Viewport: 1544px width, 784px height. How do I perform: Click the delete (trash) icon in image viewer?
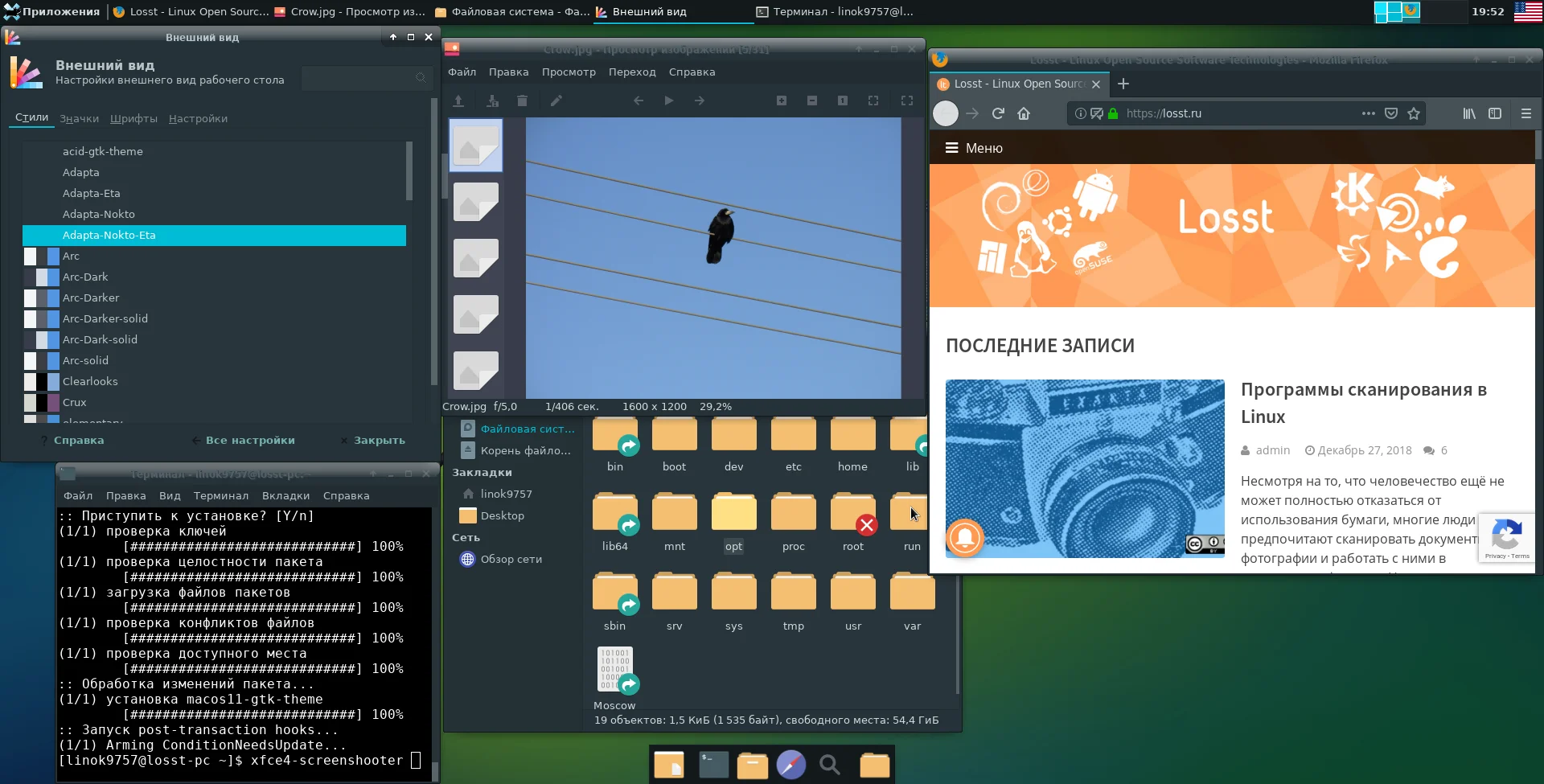522,101
